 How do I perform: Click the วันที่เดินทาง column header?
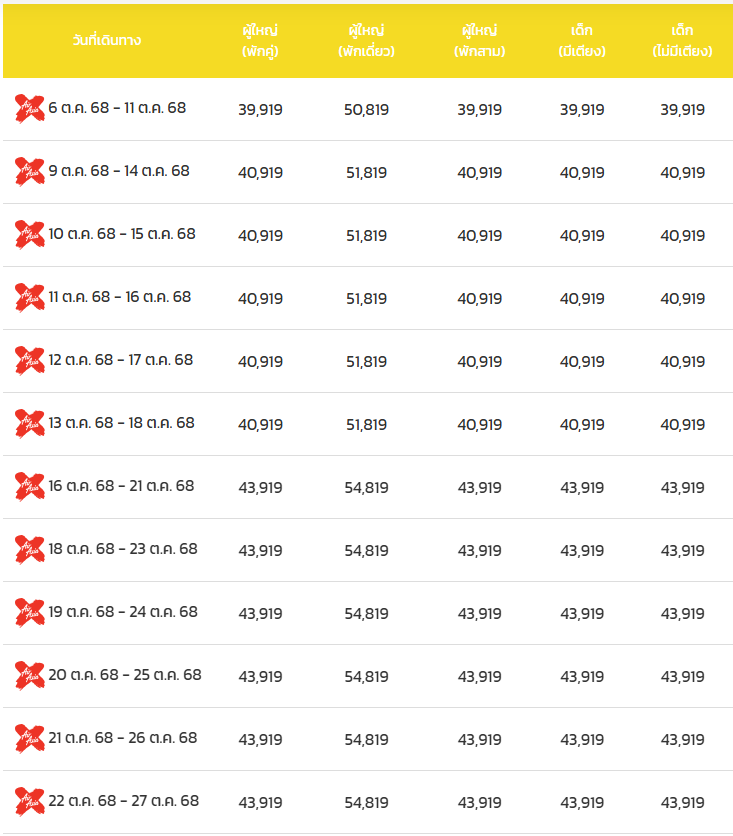click(x=107, y=41)
